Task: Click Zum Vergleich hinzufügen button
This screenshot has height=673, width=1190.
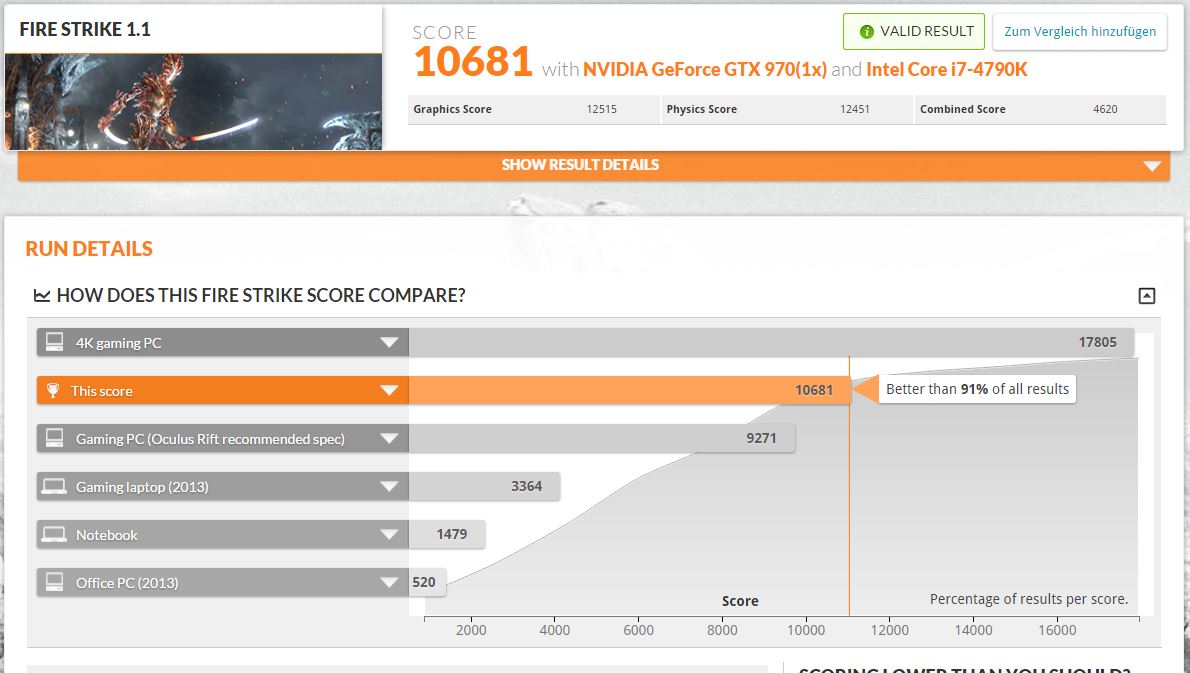Action: coord(1079,32)
